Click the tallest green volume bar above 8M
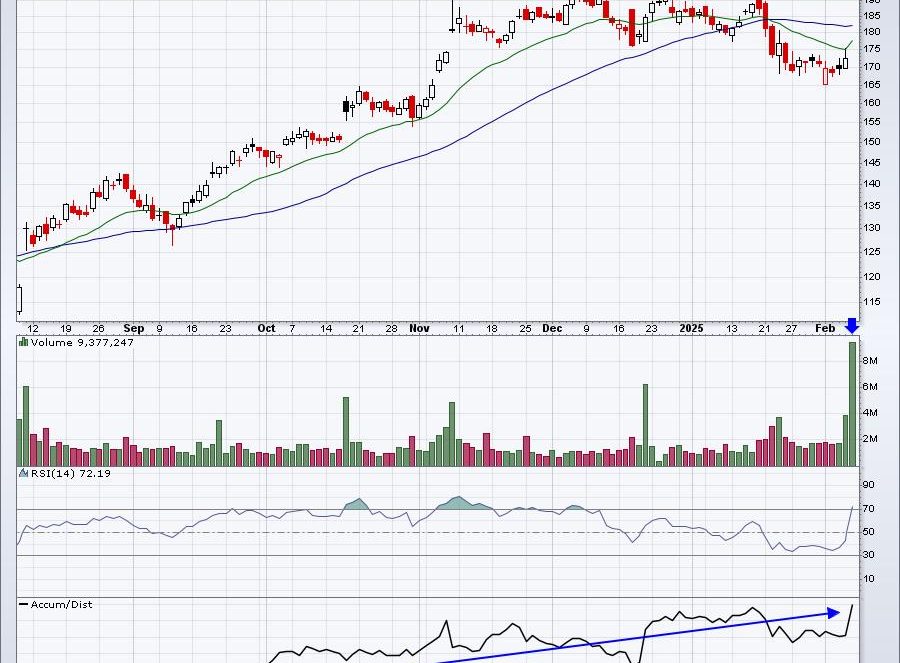Screen dimensions: 900x663 click(x=852, y=404)
